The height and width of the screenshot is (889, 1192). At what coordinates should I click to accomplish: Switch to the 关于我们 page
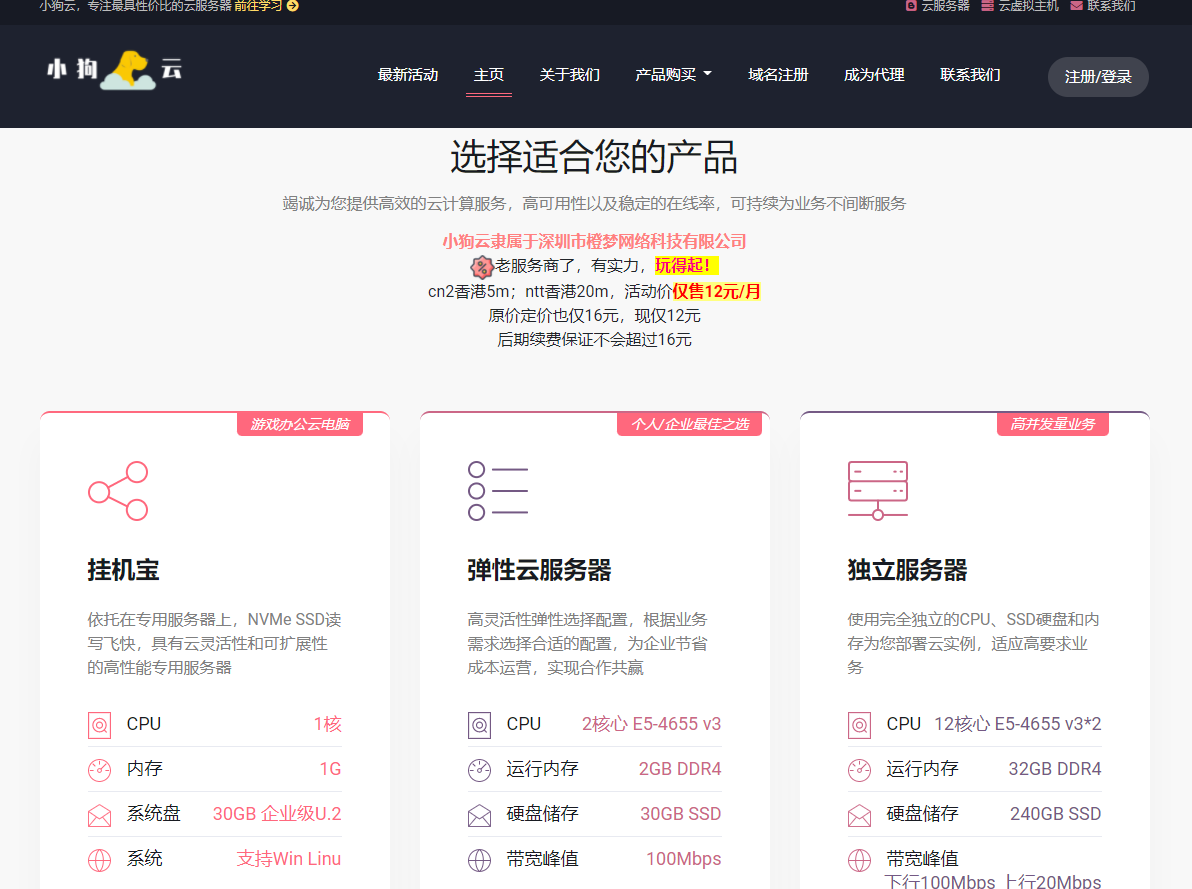click(569, 74)
